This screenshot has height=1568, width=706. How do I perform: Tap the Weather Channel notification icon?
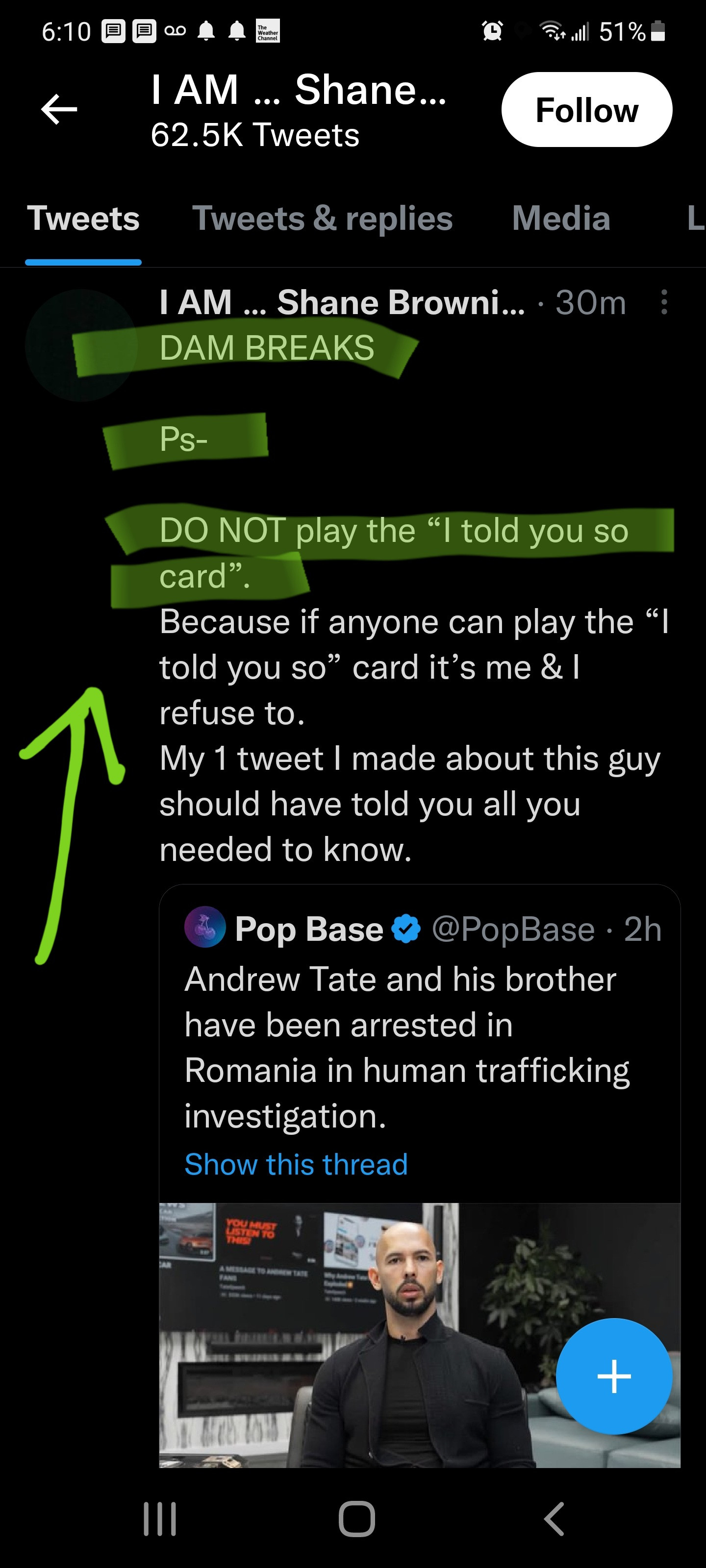tap(267, 32)
